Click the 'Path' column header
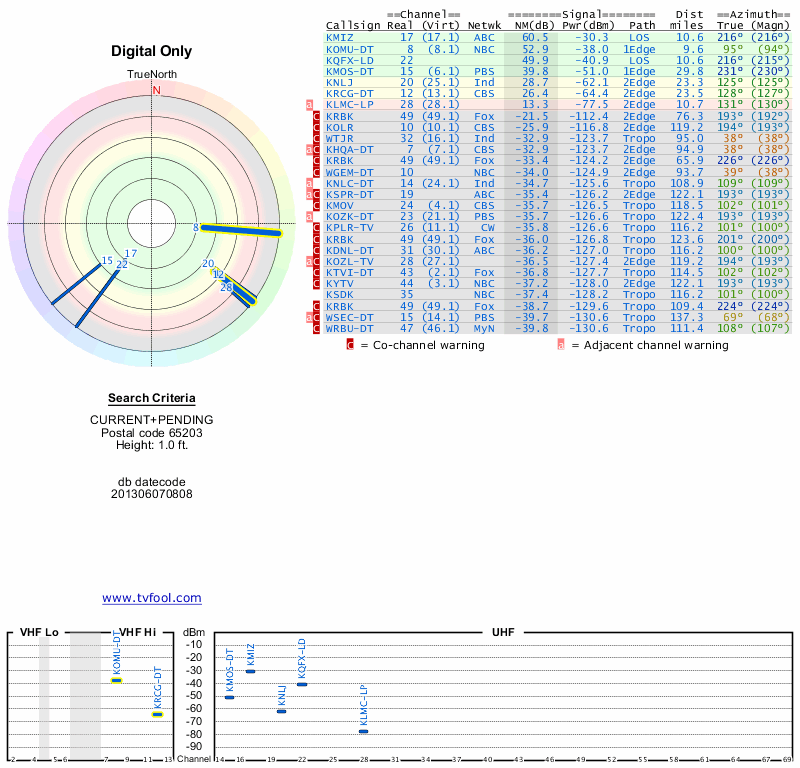 pos(642,26)
